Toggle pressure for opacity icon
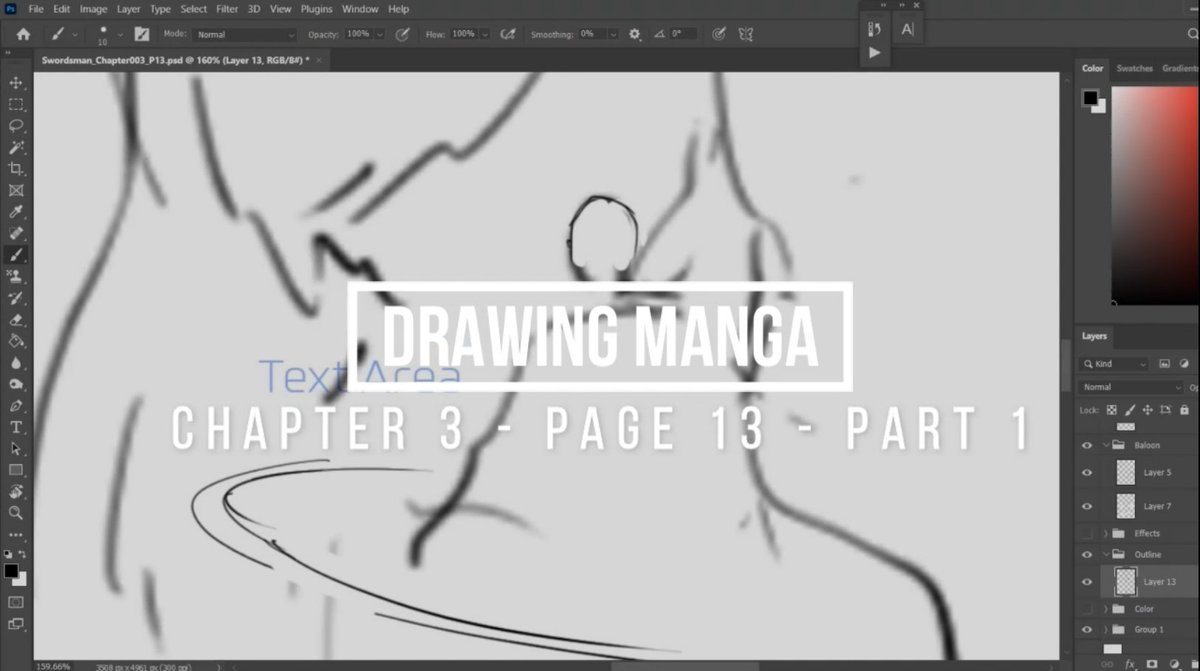1200x671 pixels. click(402, 34)
